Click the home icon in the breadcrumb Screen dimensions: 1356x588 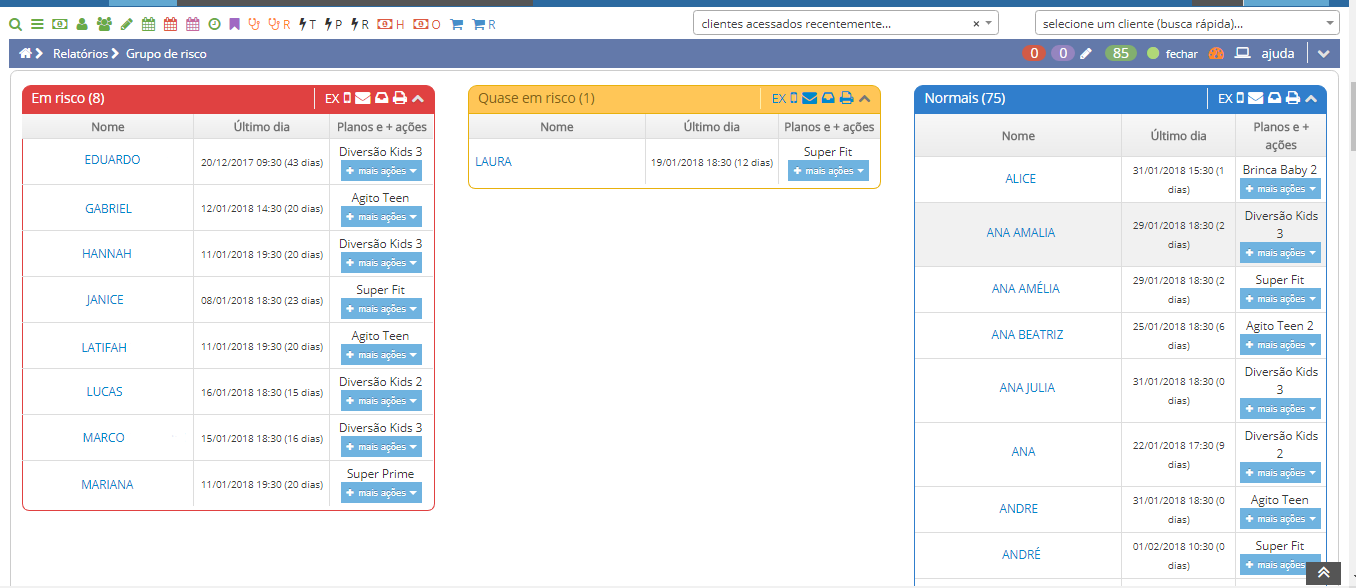tap(26, 54)
